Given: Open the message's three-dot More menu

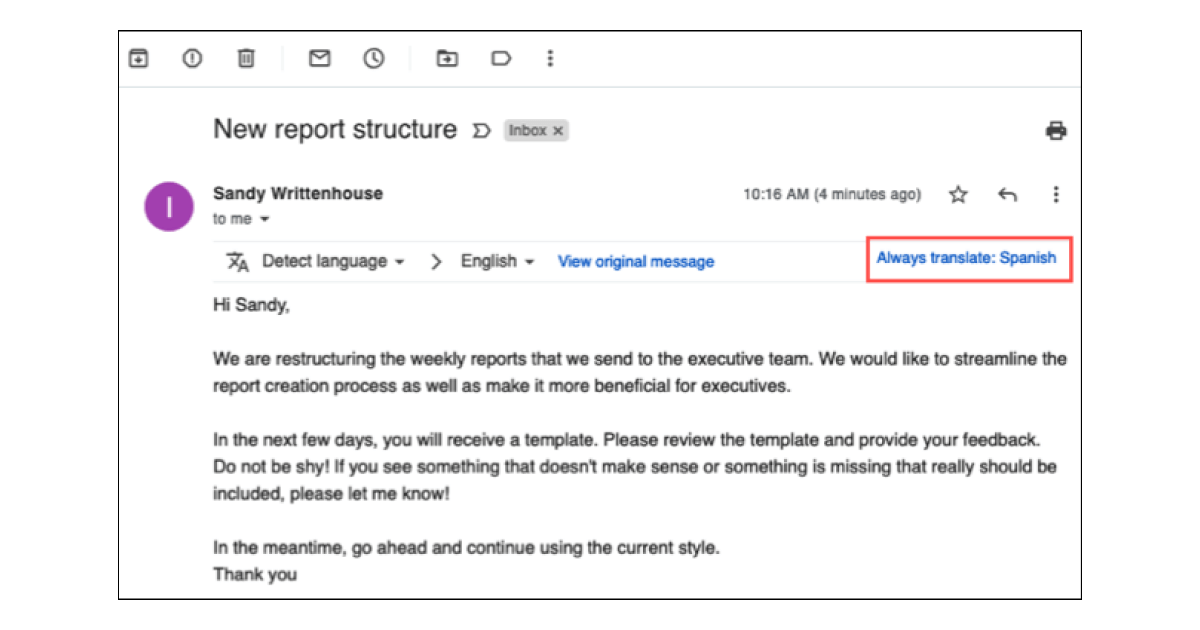Looking at the screenshot, I should click(x=1056, y=195).
